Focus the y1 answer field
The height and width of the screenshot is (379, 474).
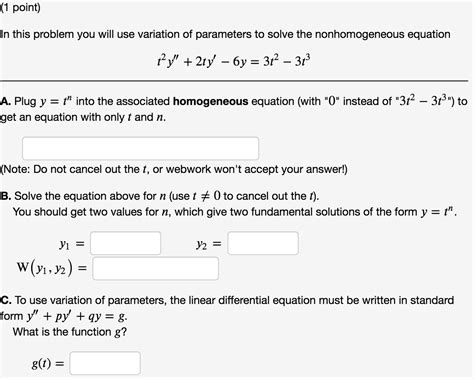[x=126, y=243]
